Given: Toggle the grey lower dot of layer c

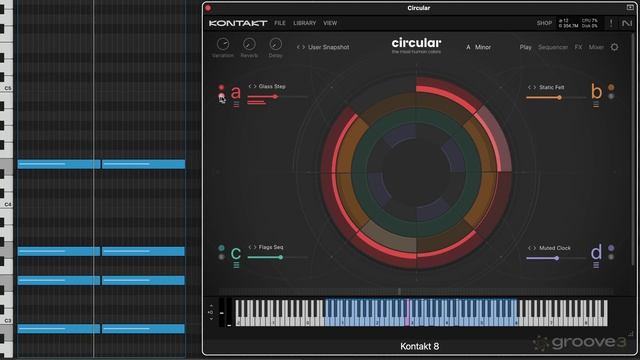Looking at the screenshot, I should pos(221,257).
